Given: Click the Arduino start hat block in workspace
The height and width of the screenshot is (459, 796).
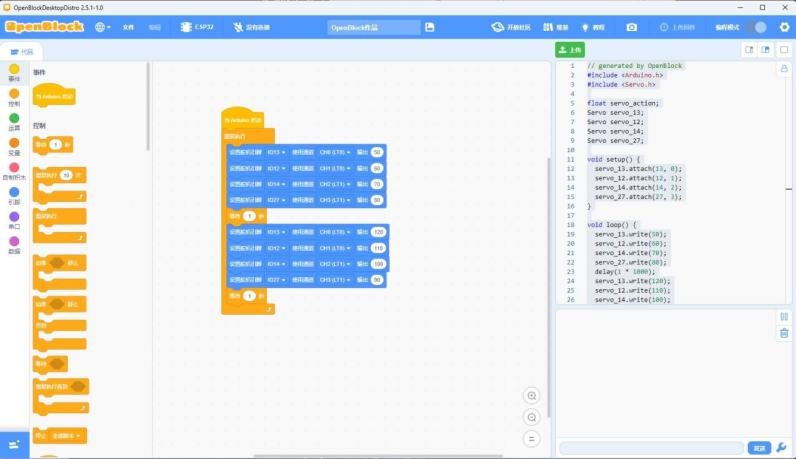Looking at the screenshot, I should tap(243, 119).
